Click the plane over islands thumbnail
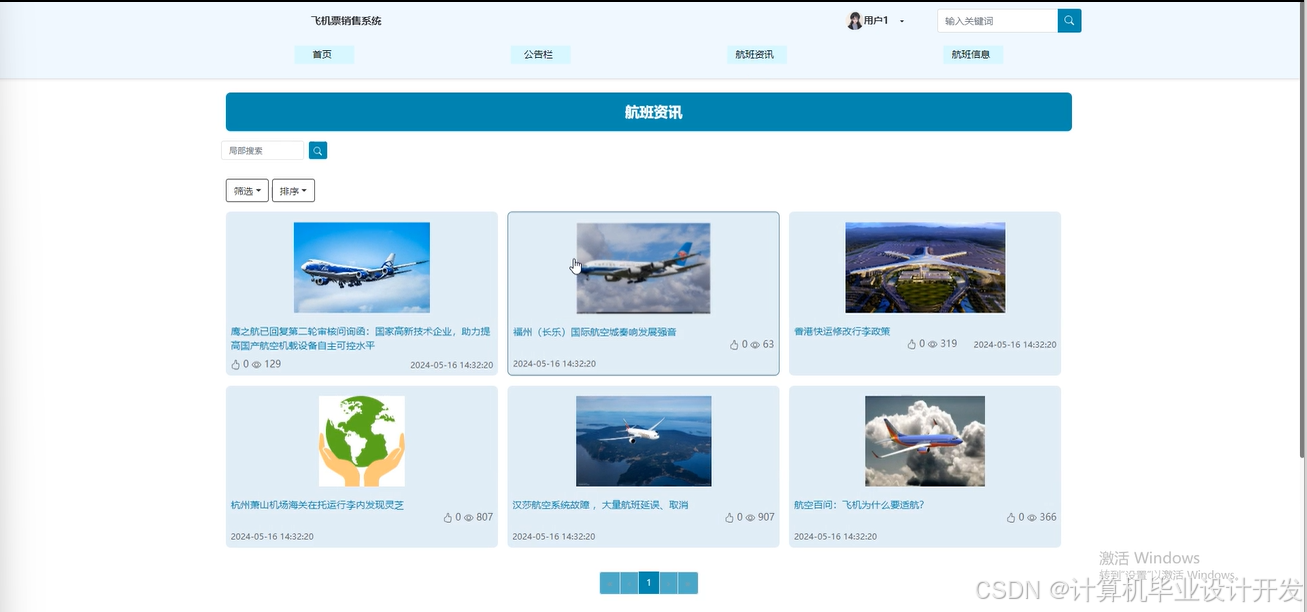 tap(644, 441)
